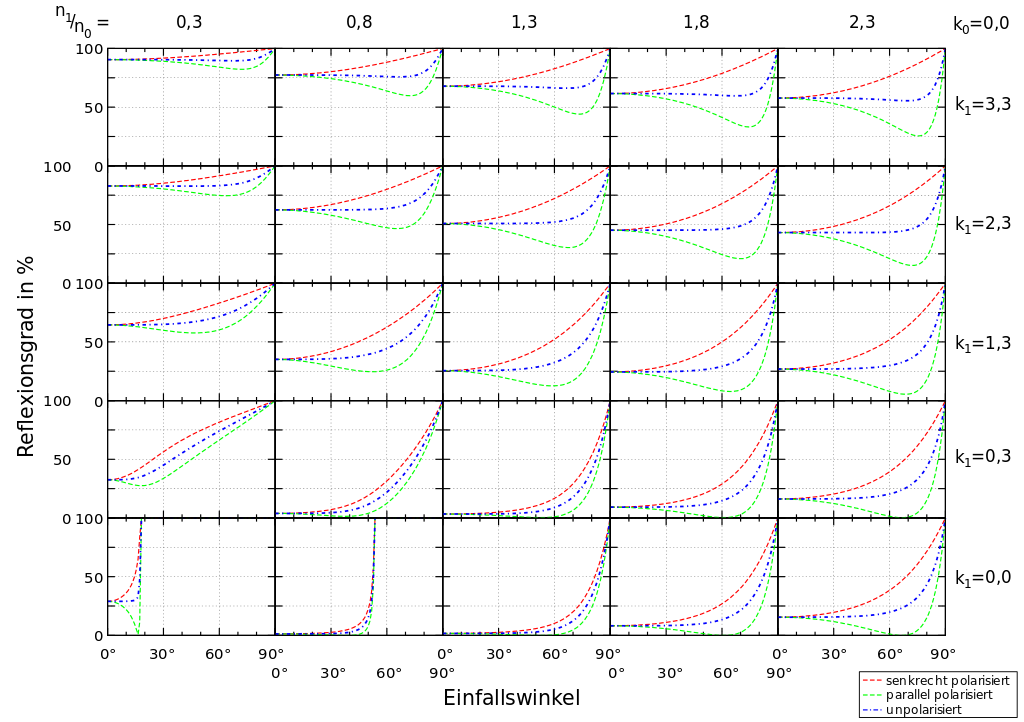Select the second-row first-column subplot
Image resolution: width=1024 pixels, height=722 pixels.
pyautogui.click(x=191, y=224)
